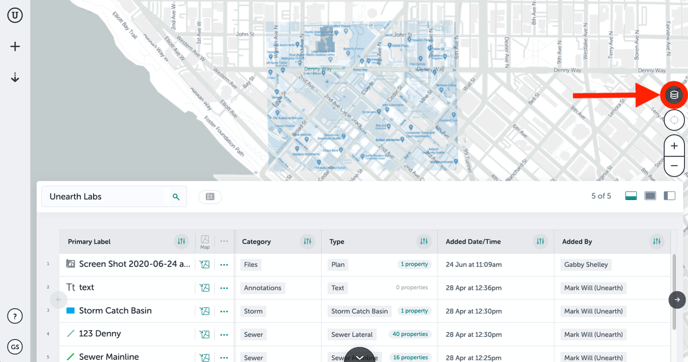Open Category column filter options
The height and width of the screenshot is (362, 688).
[x=307, y=241]
